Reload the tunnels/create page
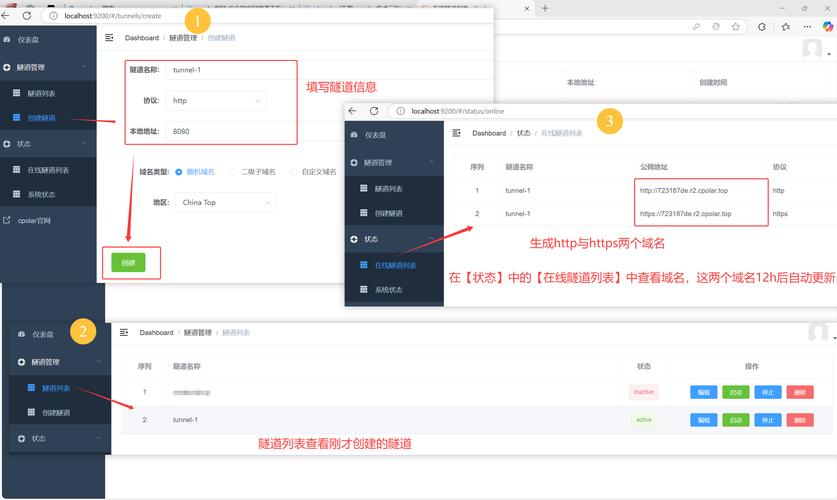Image resolution: width=837 pixels, height=500 pixels. click(x=27, y=15)
